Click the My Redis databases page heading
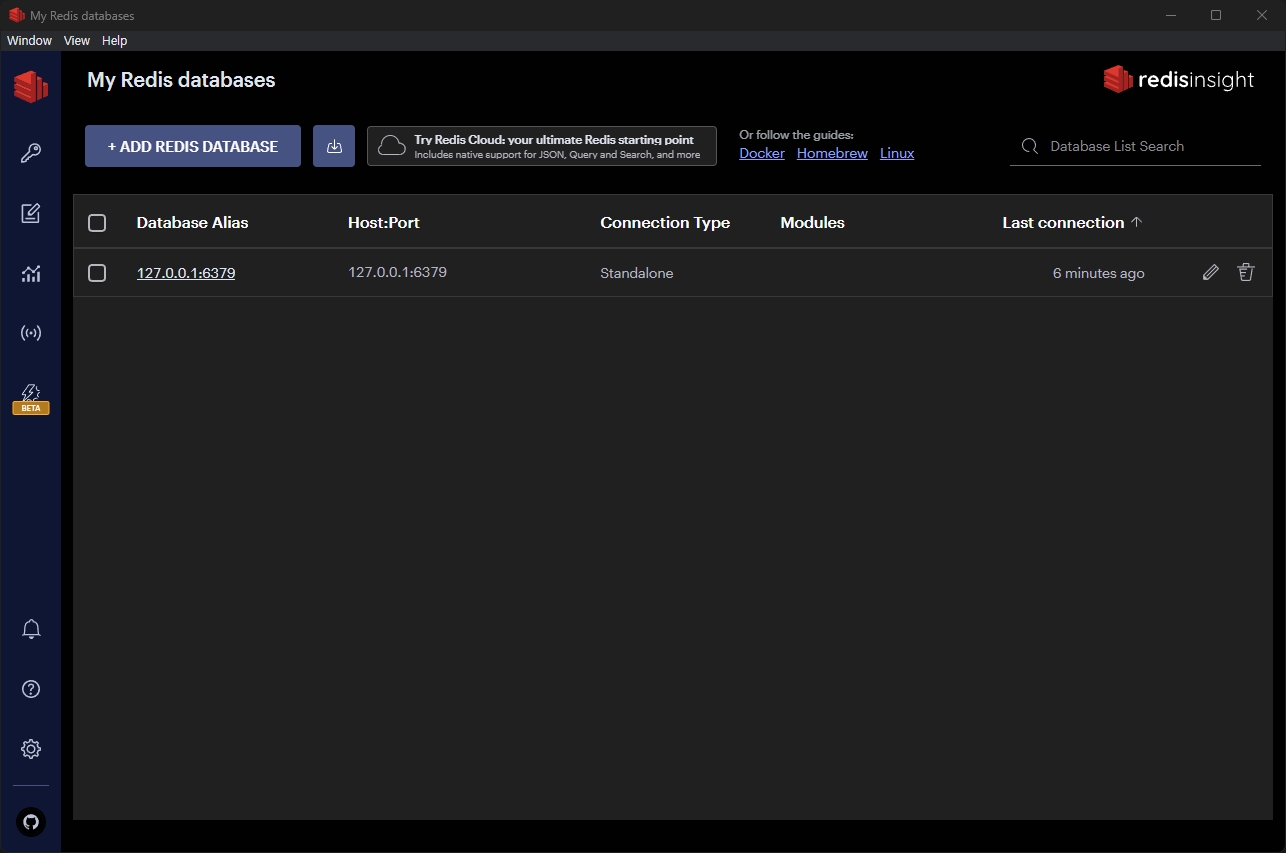Viewport: 1286px width, 853px height. (x=181, y=80)
